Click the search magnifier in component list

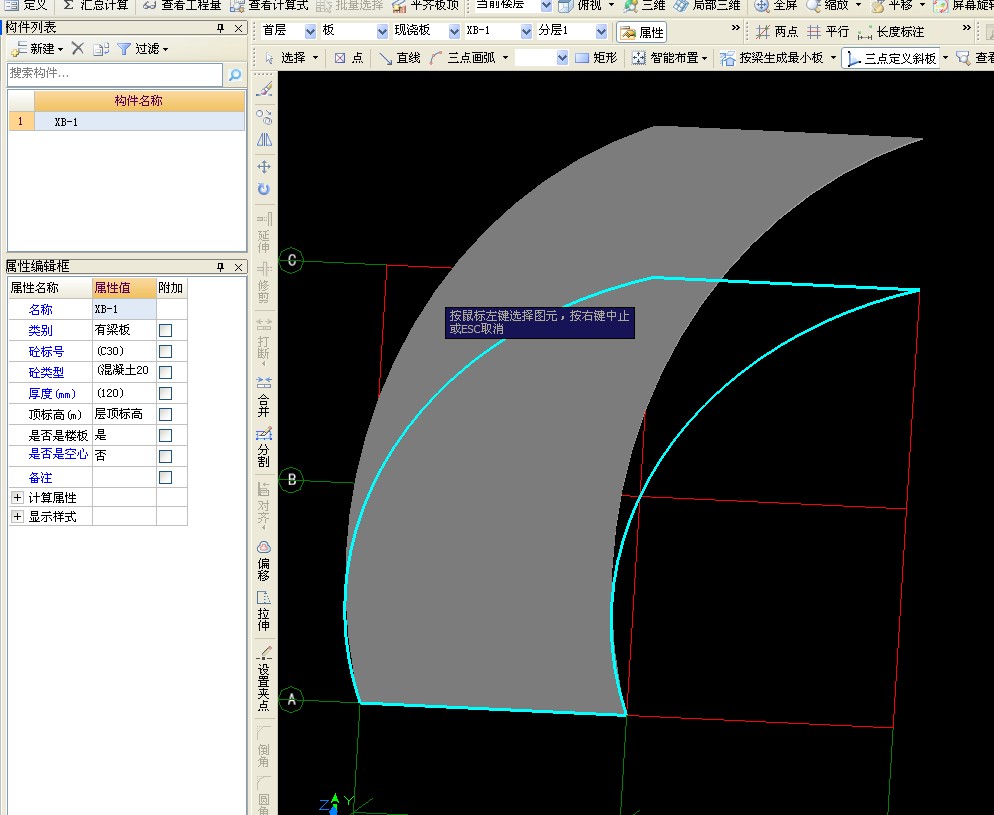click(x=235, y=75)
